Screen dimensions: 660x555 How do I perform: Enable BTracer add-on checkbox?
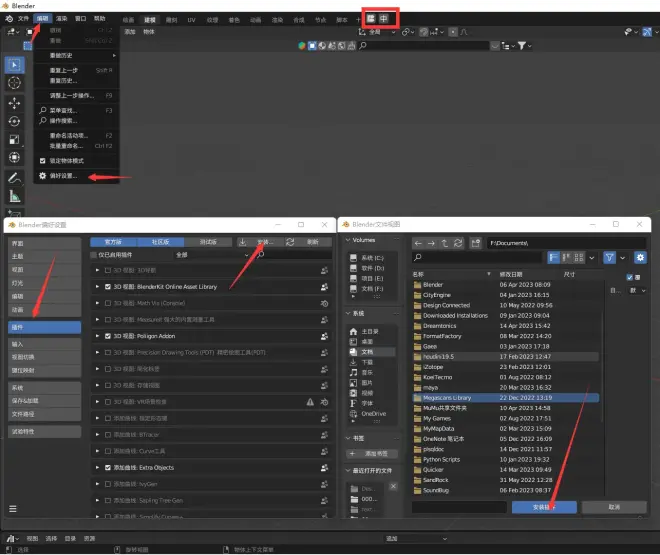point(108,435)
